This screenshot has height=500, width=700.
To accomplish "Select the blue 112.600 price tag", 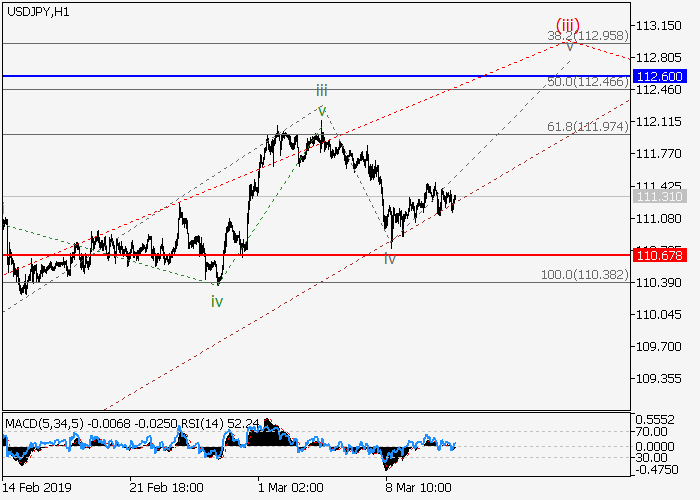I will point(659,76).
